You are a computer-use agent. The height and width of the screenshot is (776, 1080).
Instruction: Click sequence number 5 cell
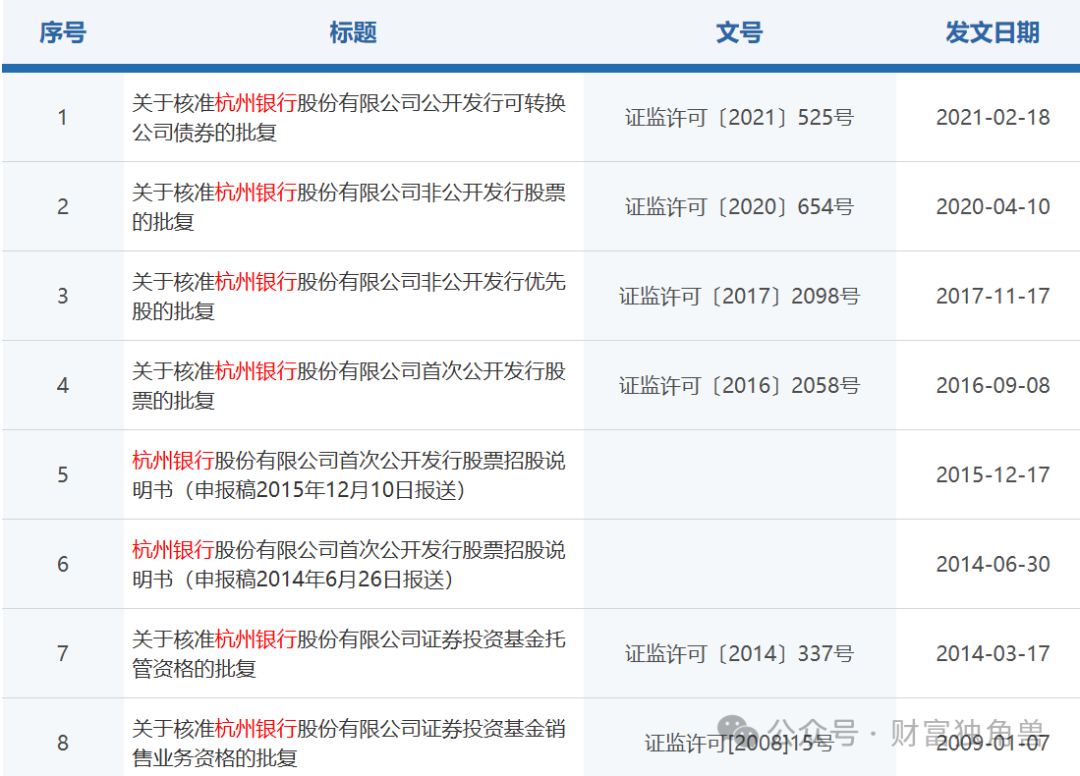pyautogui.click(x=63, y=475)
